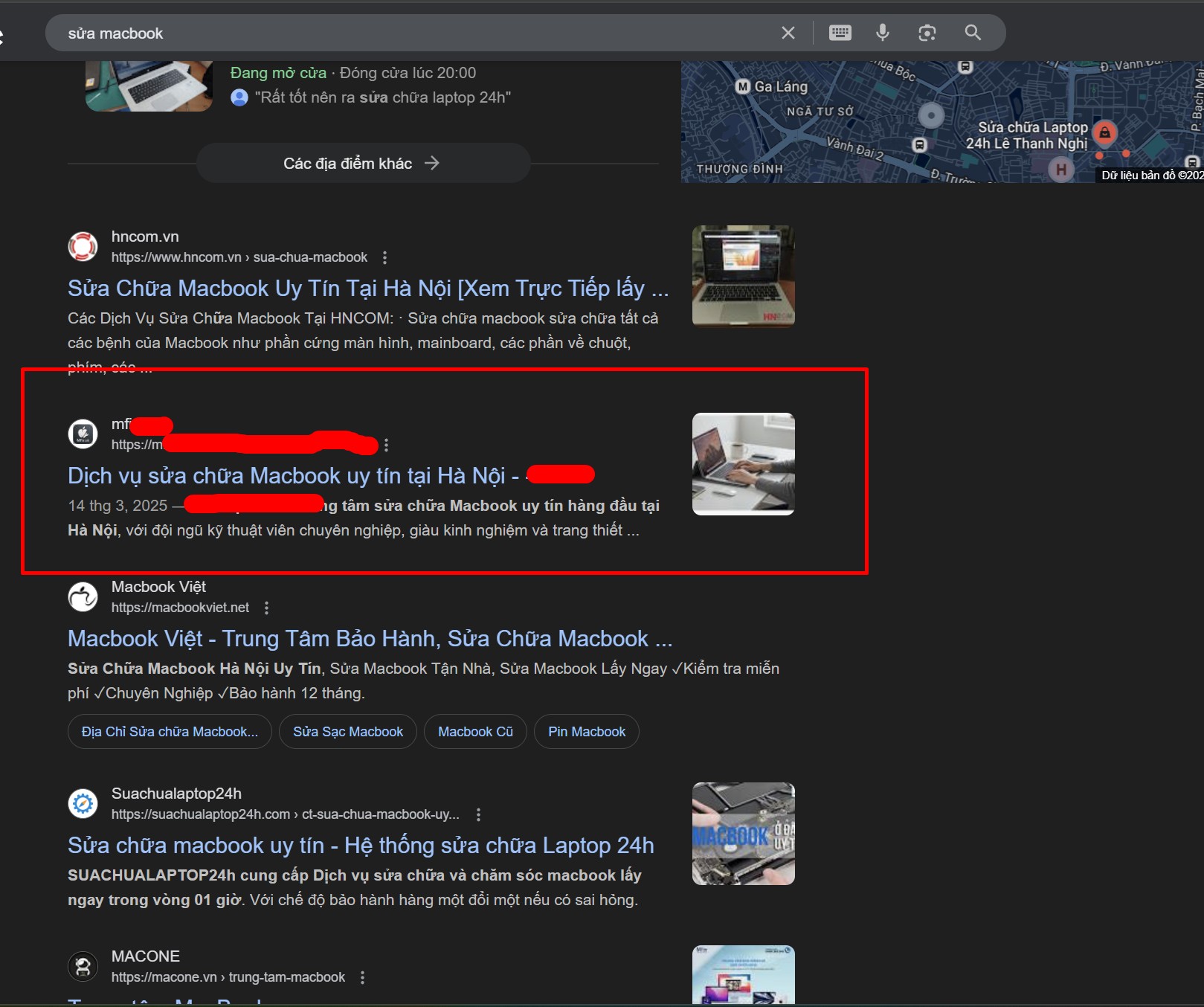Image resolution: width=1204 pixels, height=1007 pixels.
Task: Open Sửa chữa macbook uy tín - Laptop 24h link
Action: [361, 845]
